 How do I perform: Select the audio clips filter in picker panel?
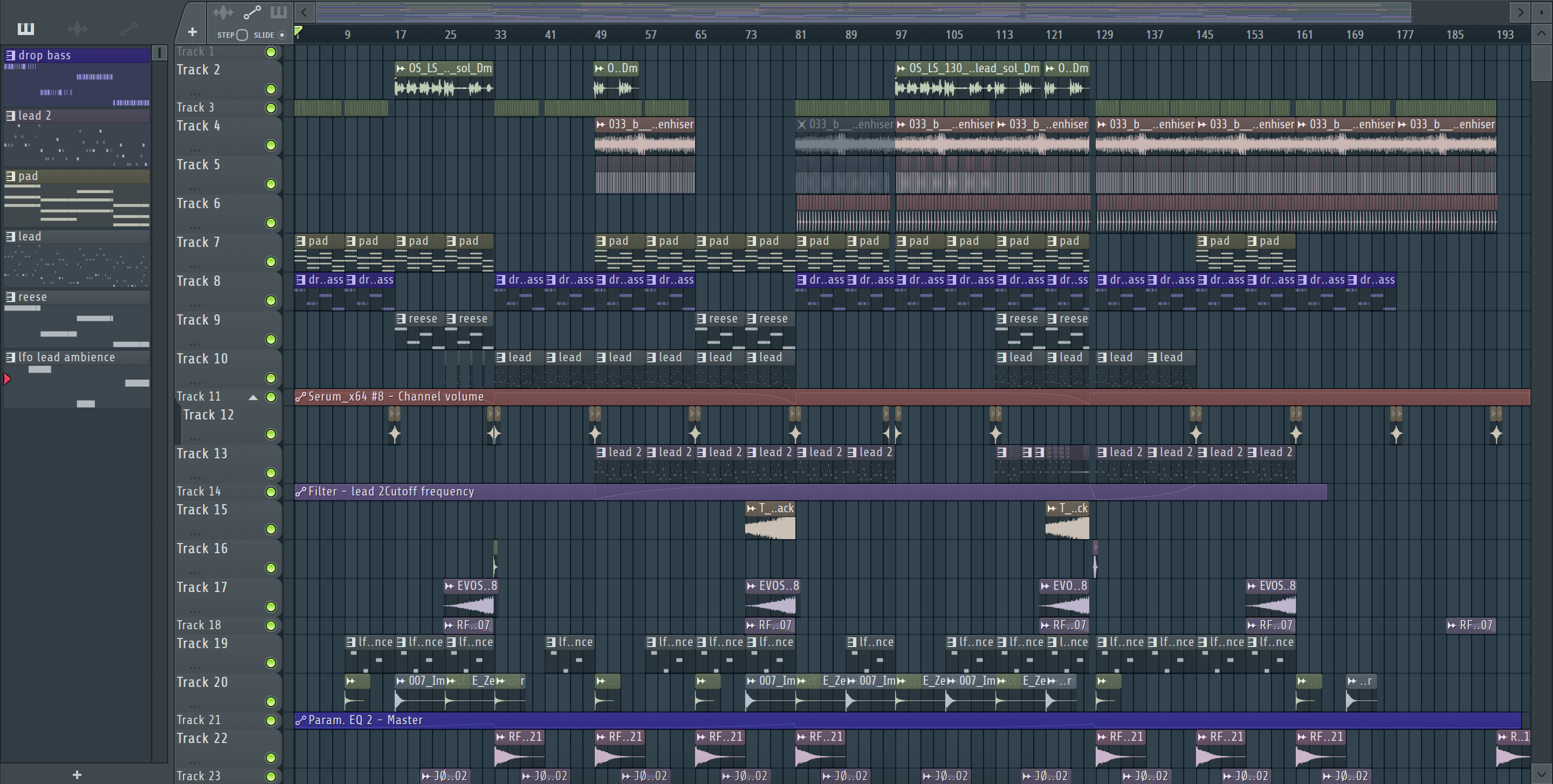[x=77, y=29]
